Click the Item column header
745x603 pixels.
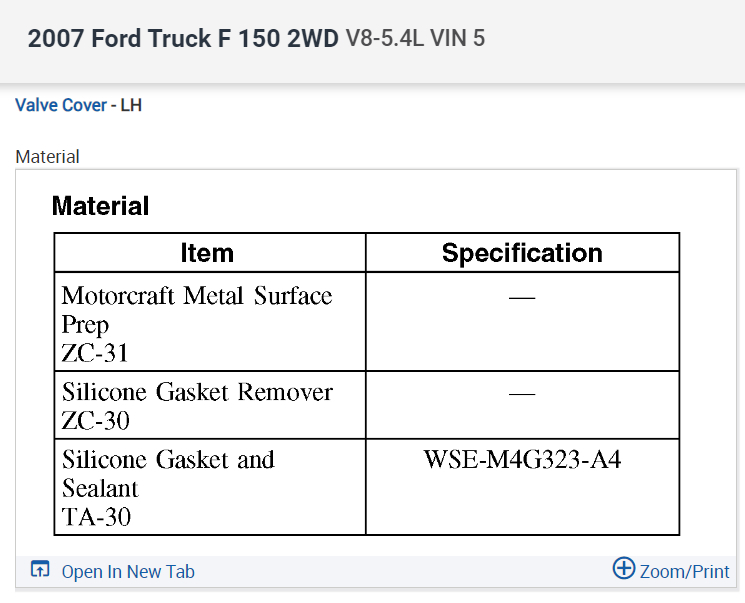click(x=207, y=253)
